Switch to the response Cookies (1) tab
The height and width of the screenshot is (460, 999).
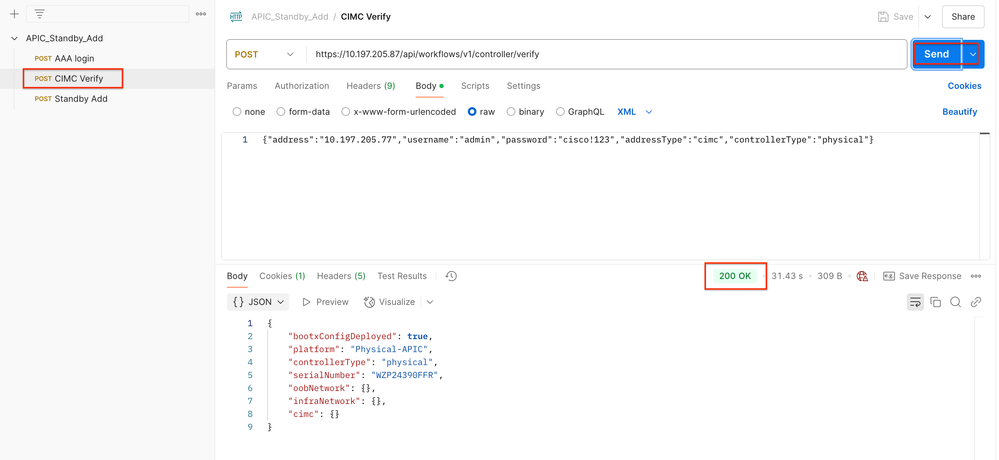(x=282, y=276)
